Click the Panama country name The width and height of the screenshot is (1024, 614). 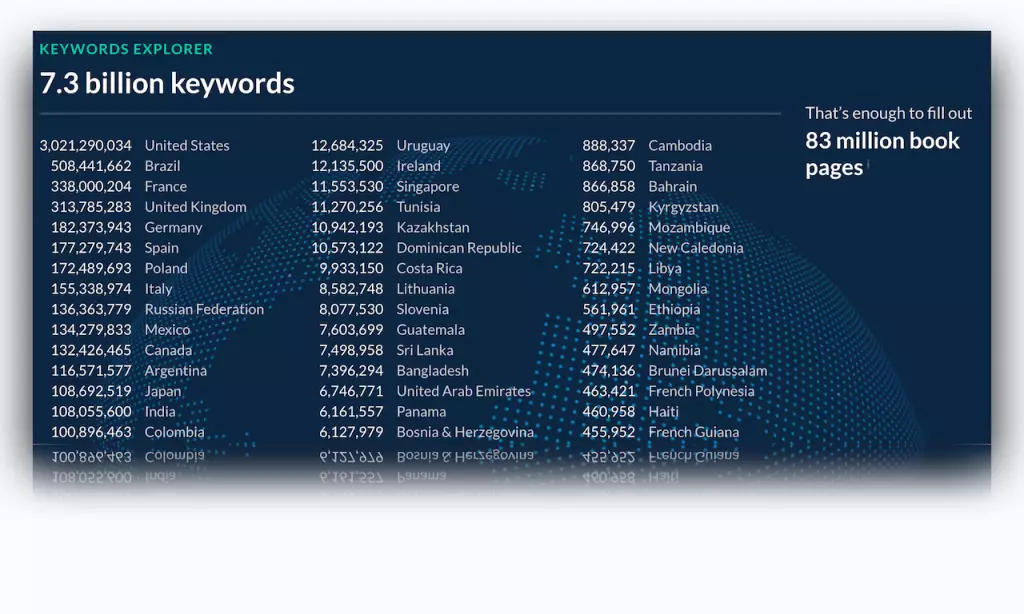click(x=421, y=412)
